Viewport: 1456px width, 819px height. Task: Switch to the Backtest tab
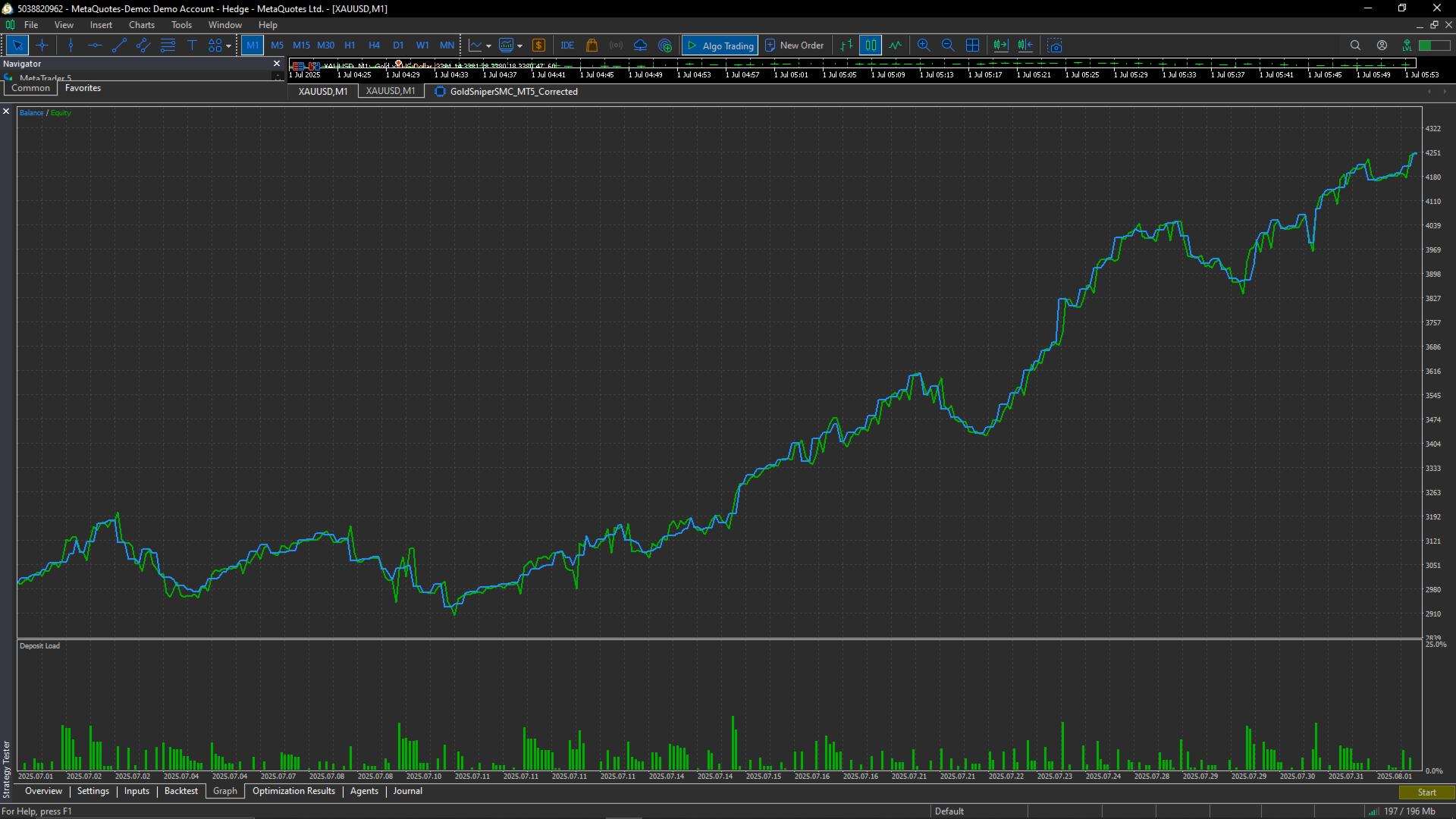coord(180,791)
